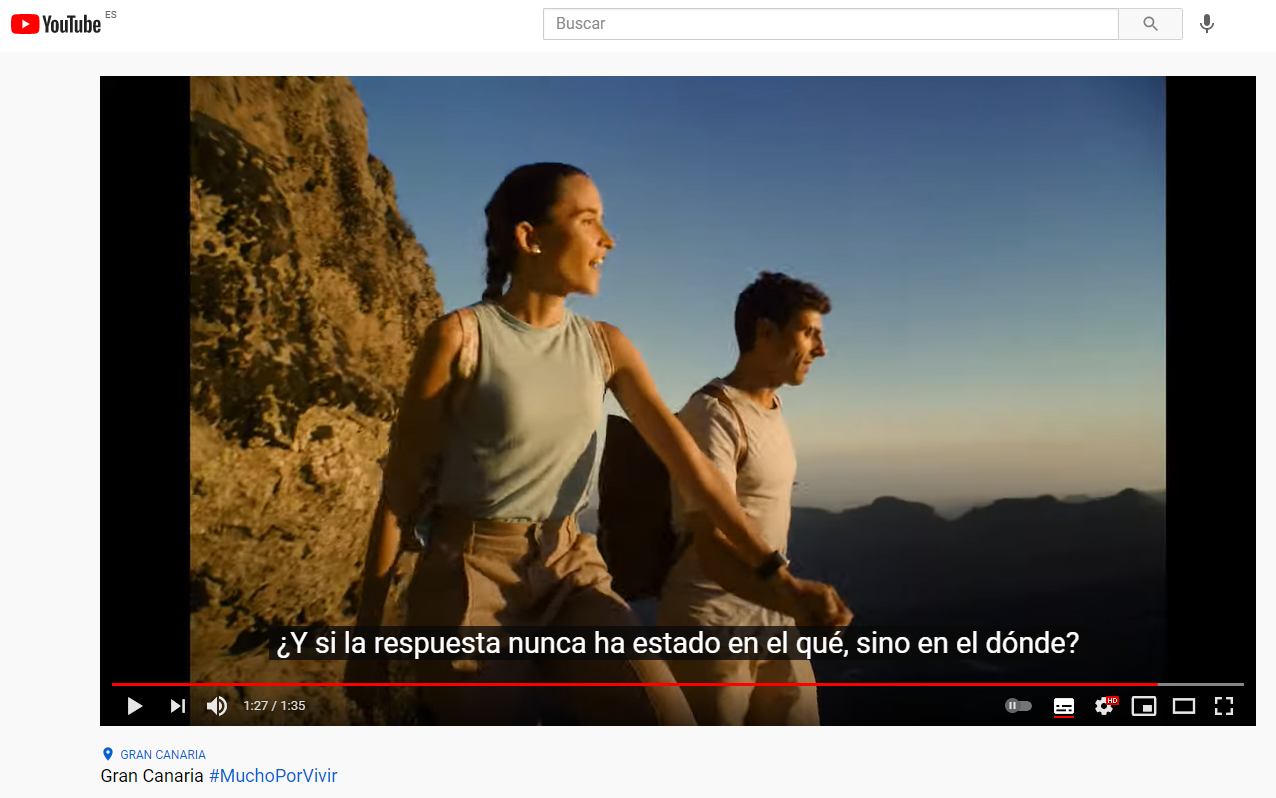Start voice search with the microphone icon
Screen dimensions: 1276x798
pyautogui.click(x=1207, y=24)
